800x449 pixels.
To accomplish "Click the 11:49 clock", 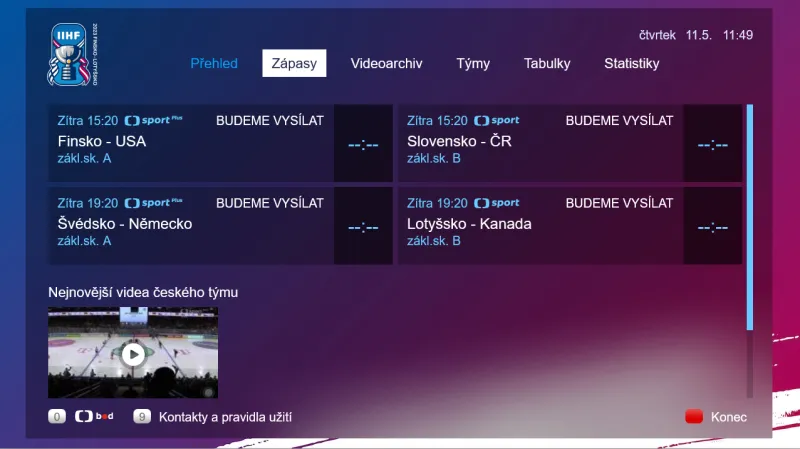I will [x=738, y=35].
